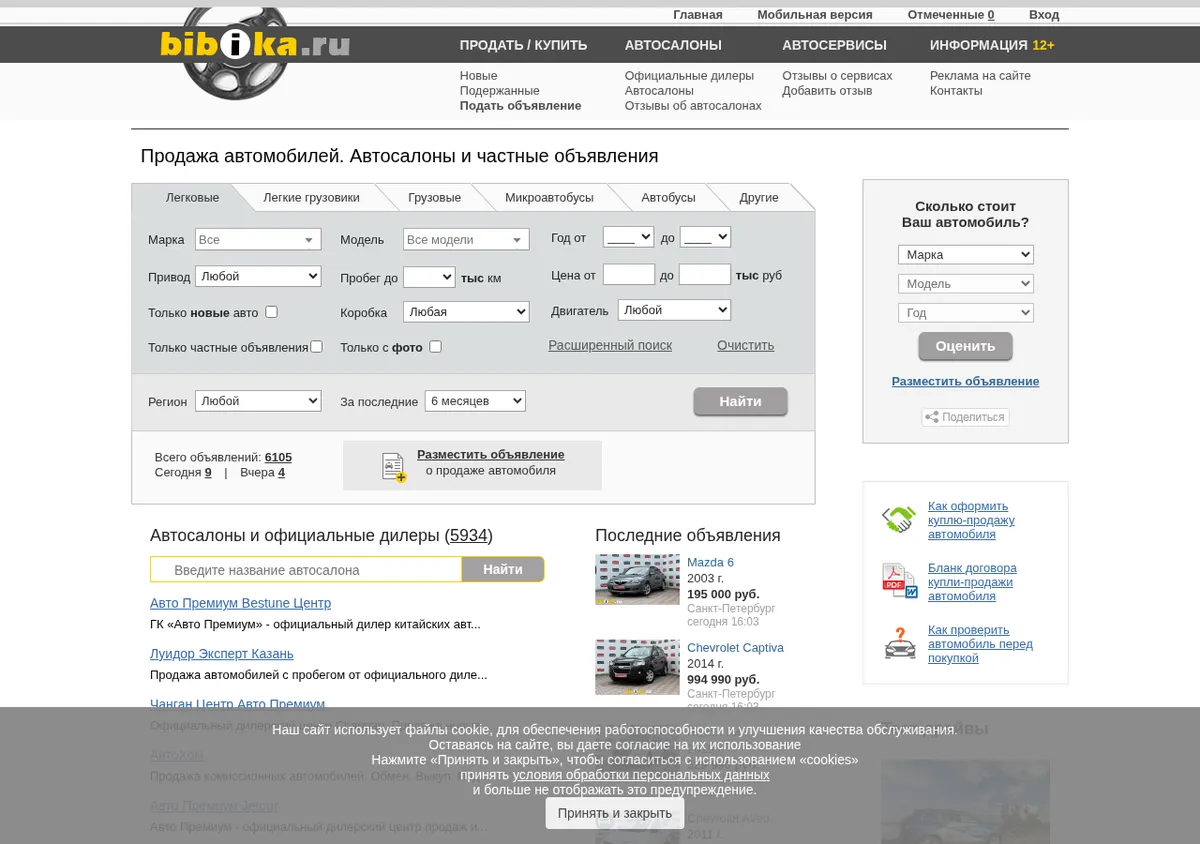This screenshot has height=844, width=1200.
Task: Accept cookies with Принять и закрыть
Action: coord(615,813)
